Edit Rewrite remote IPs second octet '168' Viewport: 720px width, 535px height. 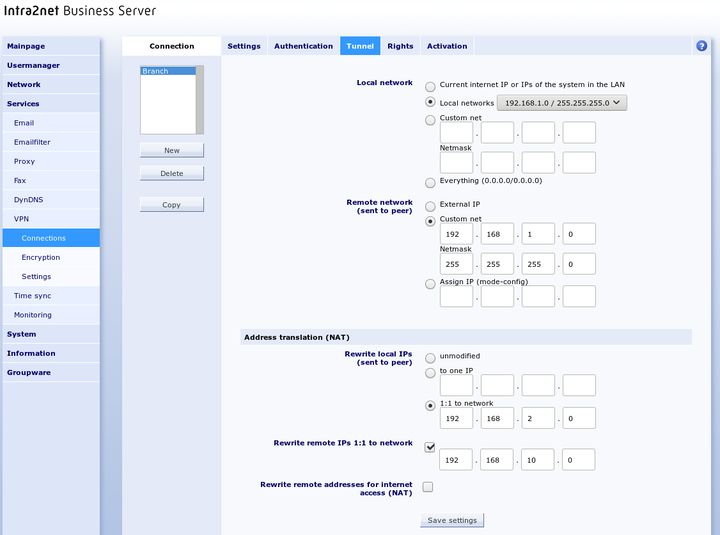click(496, 460)
